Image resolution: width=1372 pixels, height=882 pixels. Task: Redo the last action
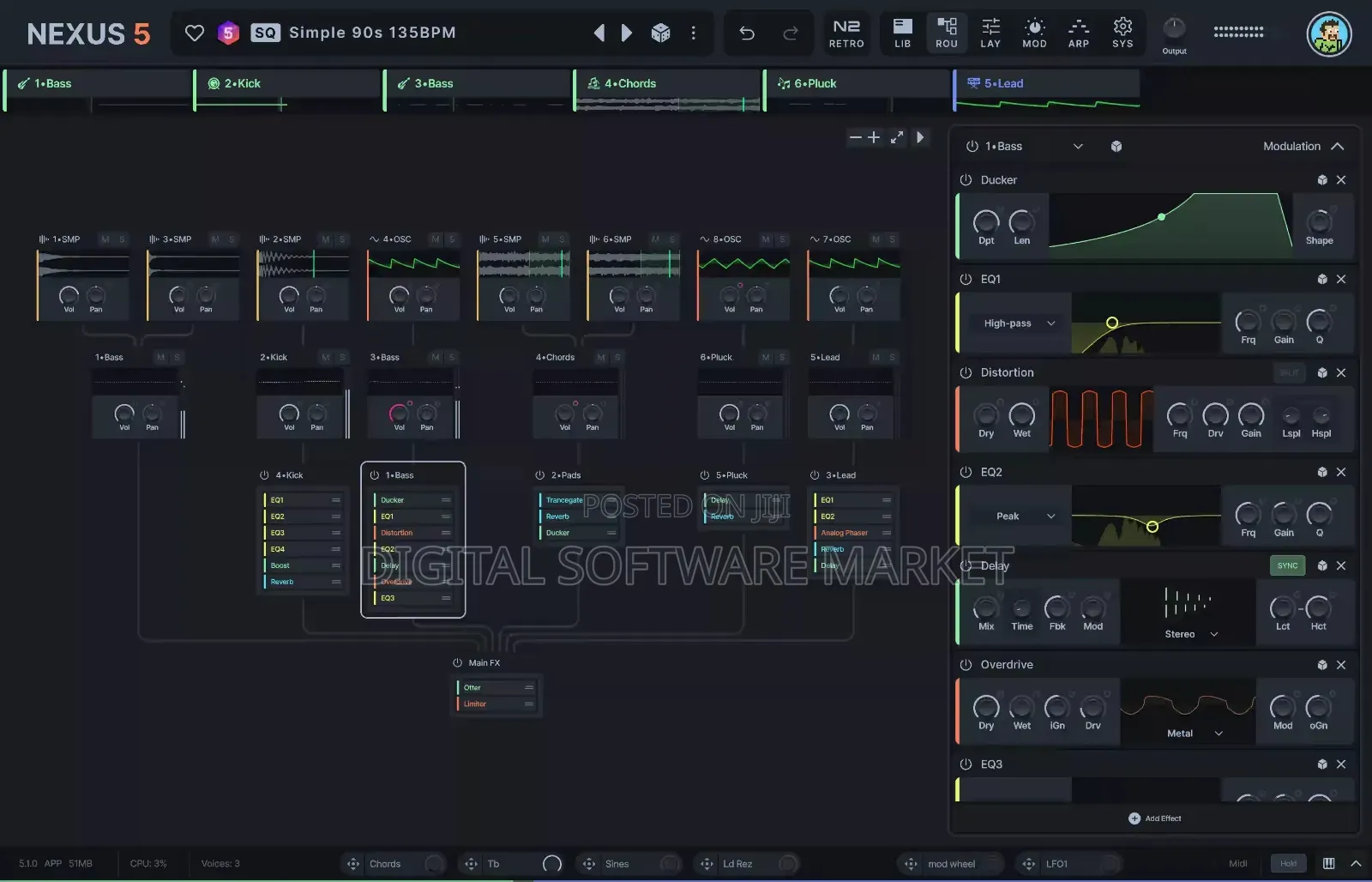click(x=791, y=33)
